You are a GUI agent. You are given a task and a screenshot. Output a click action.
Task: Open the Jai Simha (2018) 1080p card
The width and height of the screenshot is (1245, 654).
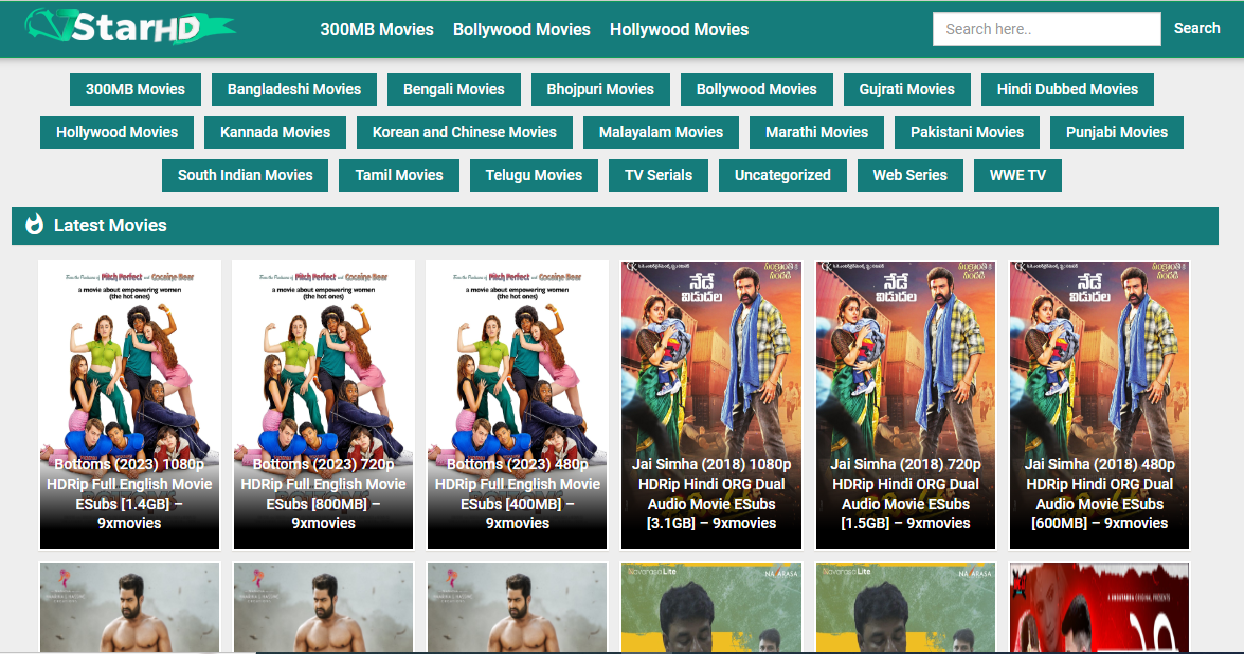tap(711, 405)
